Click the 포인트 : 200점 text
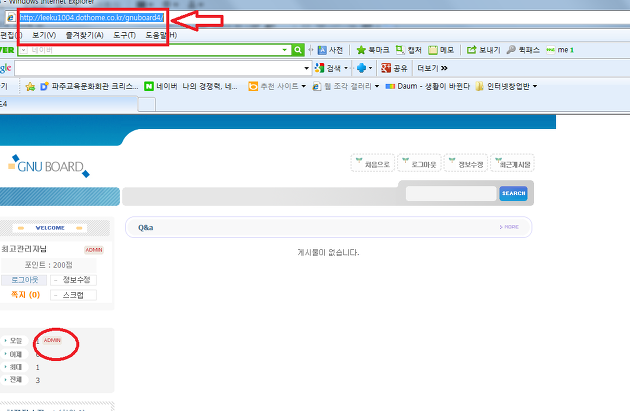This screenshot has height=411, width=630. coord(49,265)
